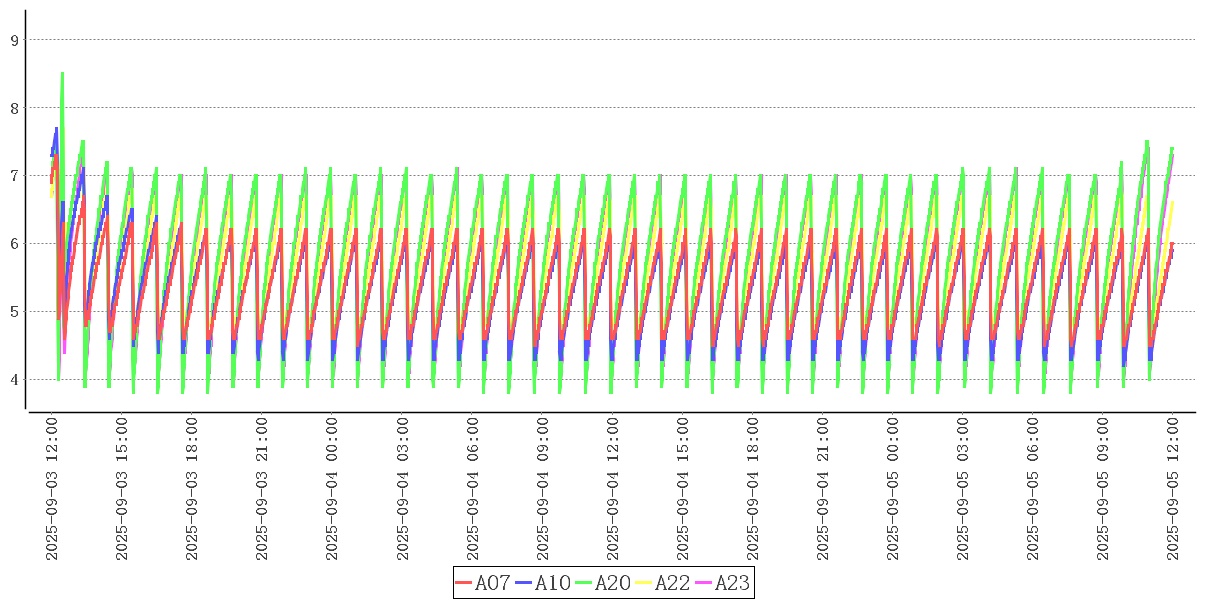Toggle the A07 series legend label
This screenshot has height=600, width=1207.
coord(492,583)
